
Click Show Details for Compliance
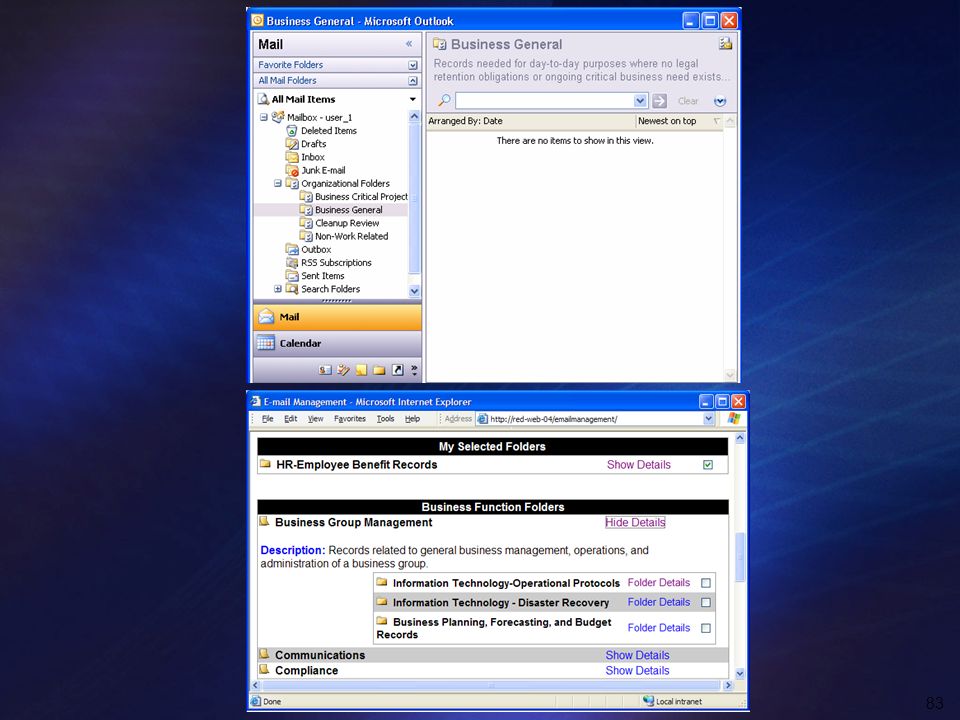(x=637, y=670)
